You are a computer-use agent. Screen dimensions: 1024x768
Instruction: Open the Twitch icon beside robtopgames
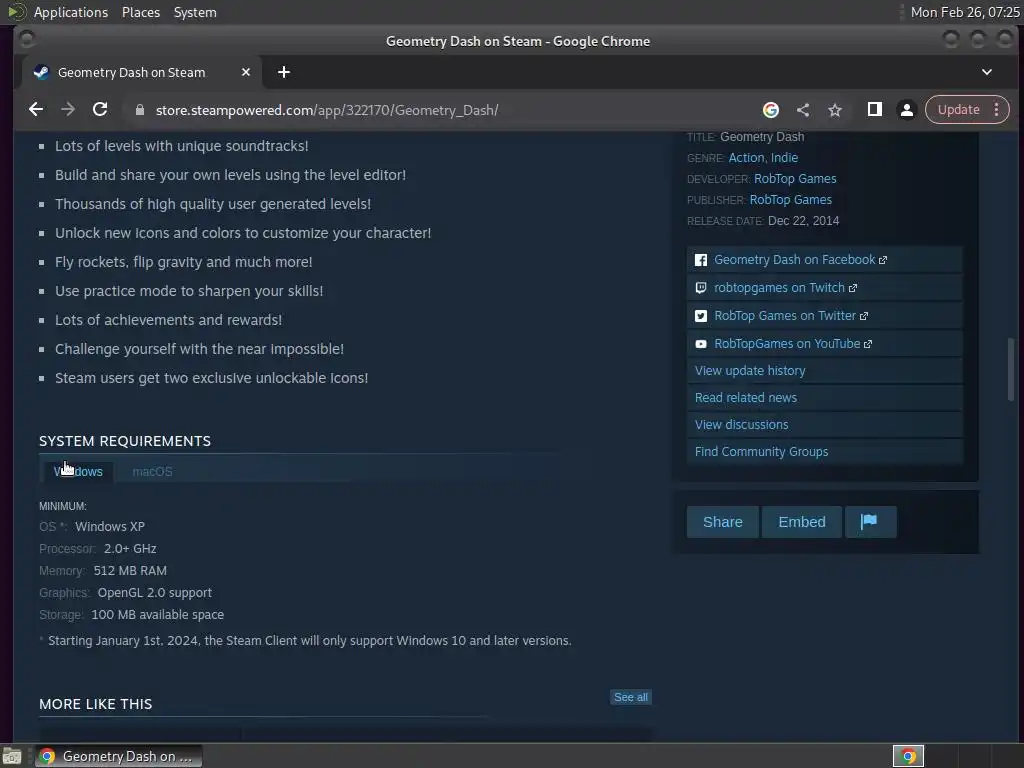(x=701, y=288)
